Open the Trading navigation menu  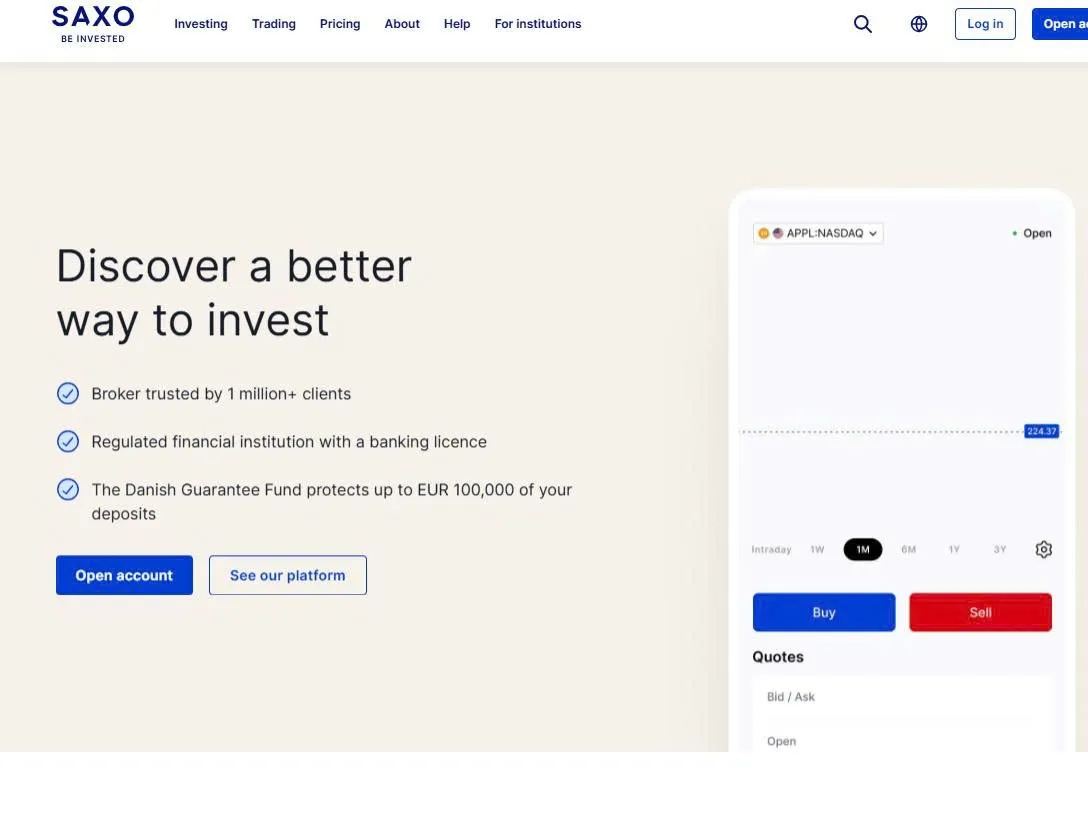click(x=273, y=24)
